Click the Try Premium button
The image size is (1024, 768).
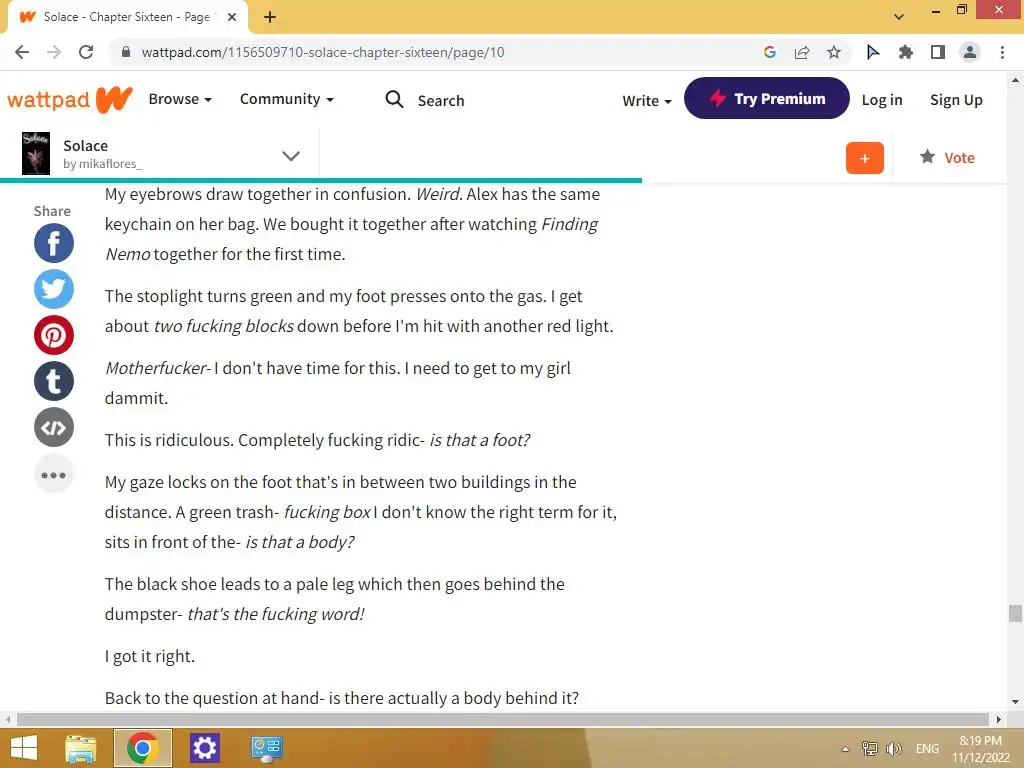[767, 98]
